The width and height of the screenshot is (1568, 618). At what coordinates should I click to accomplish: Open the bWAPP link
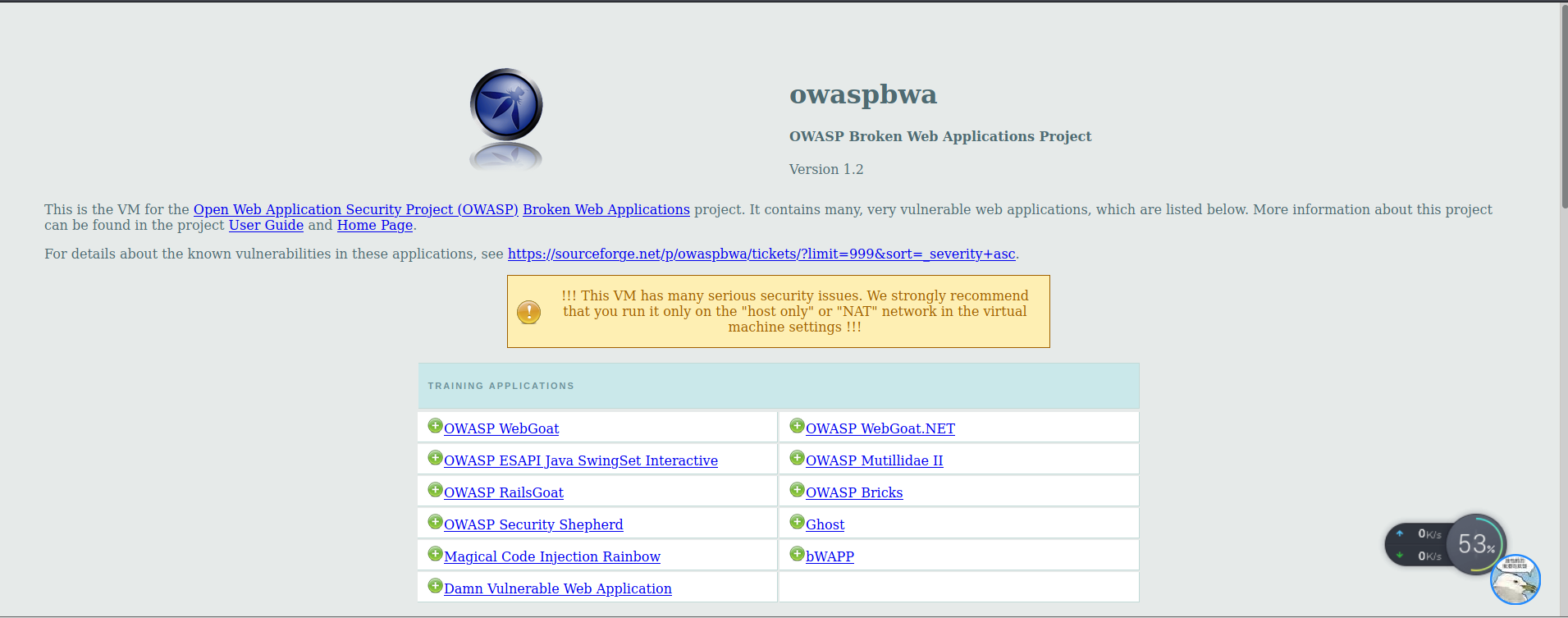coord(830,556)
